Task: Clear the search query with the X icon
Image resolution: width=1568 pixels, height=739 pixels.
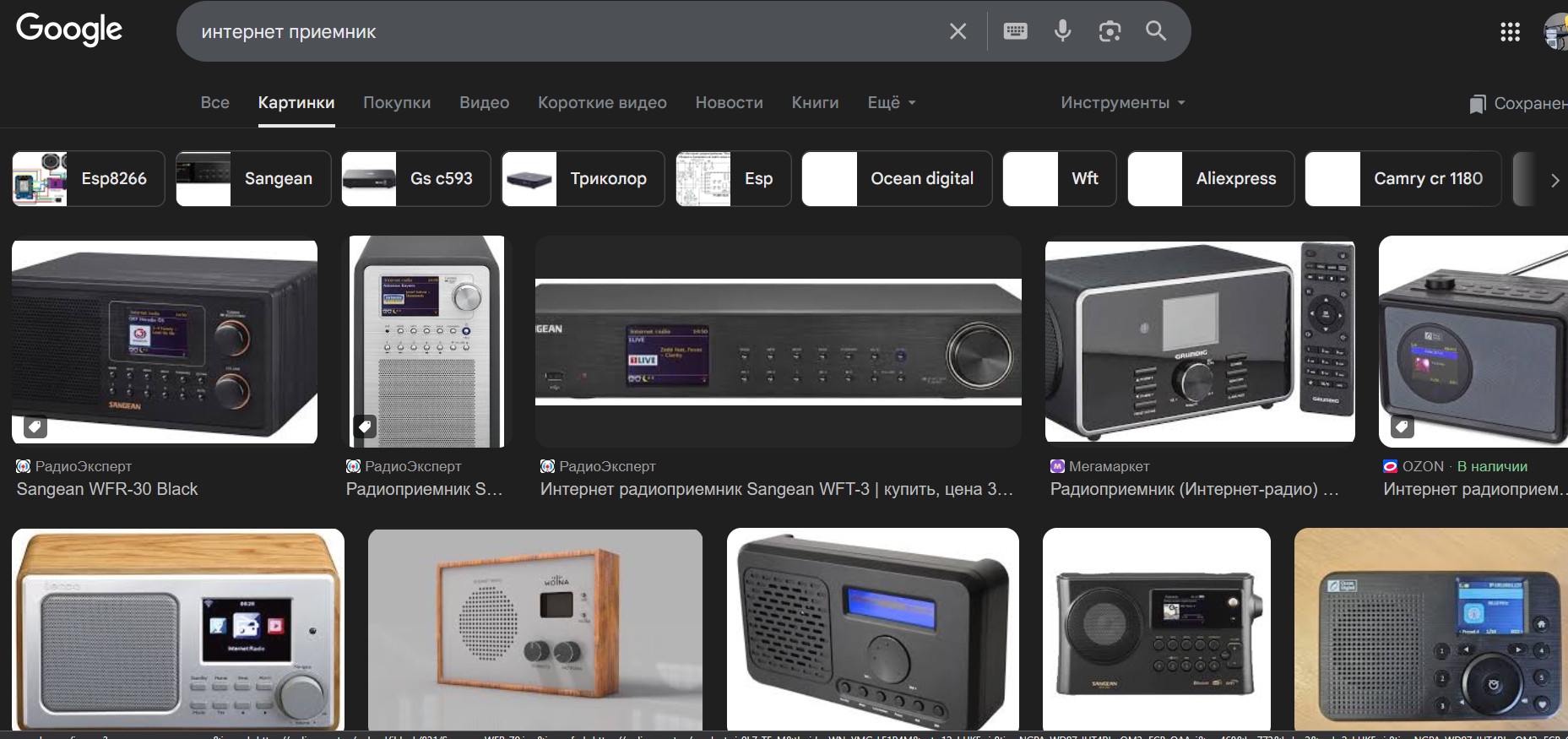Action: 958,31
